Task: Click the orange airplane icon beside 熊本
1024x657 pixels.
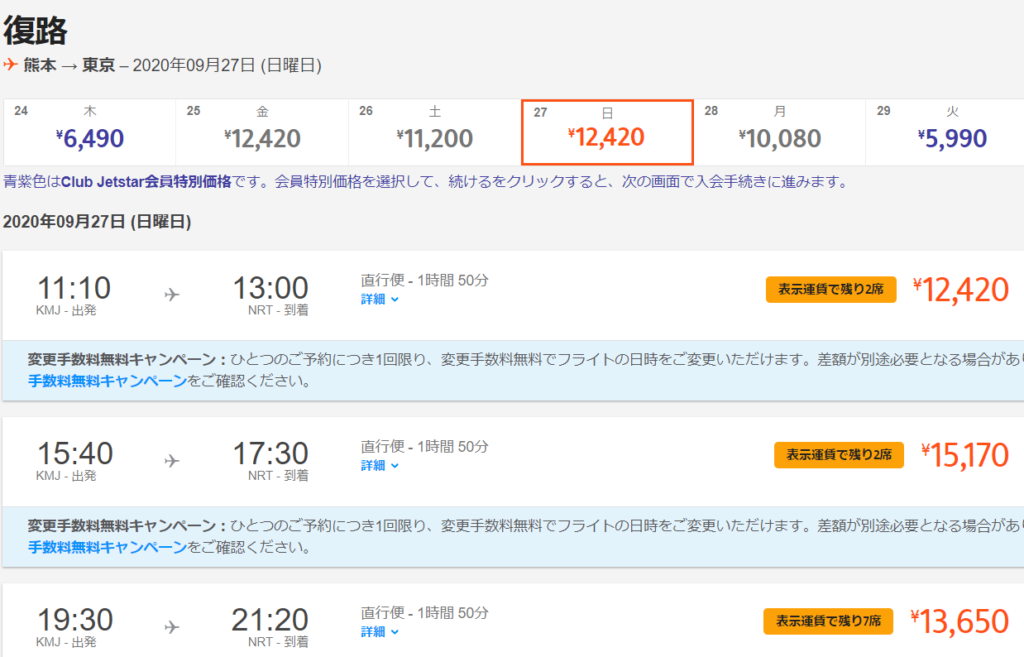Action: 11,65
